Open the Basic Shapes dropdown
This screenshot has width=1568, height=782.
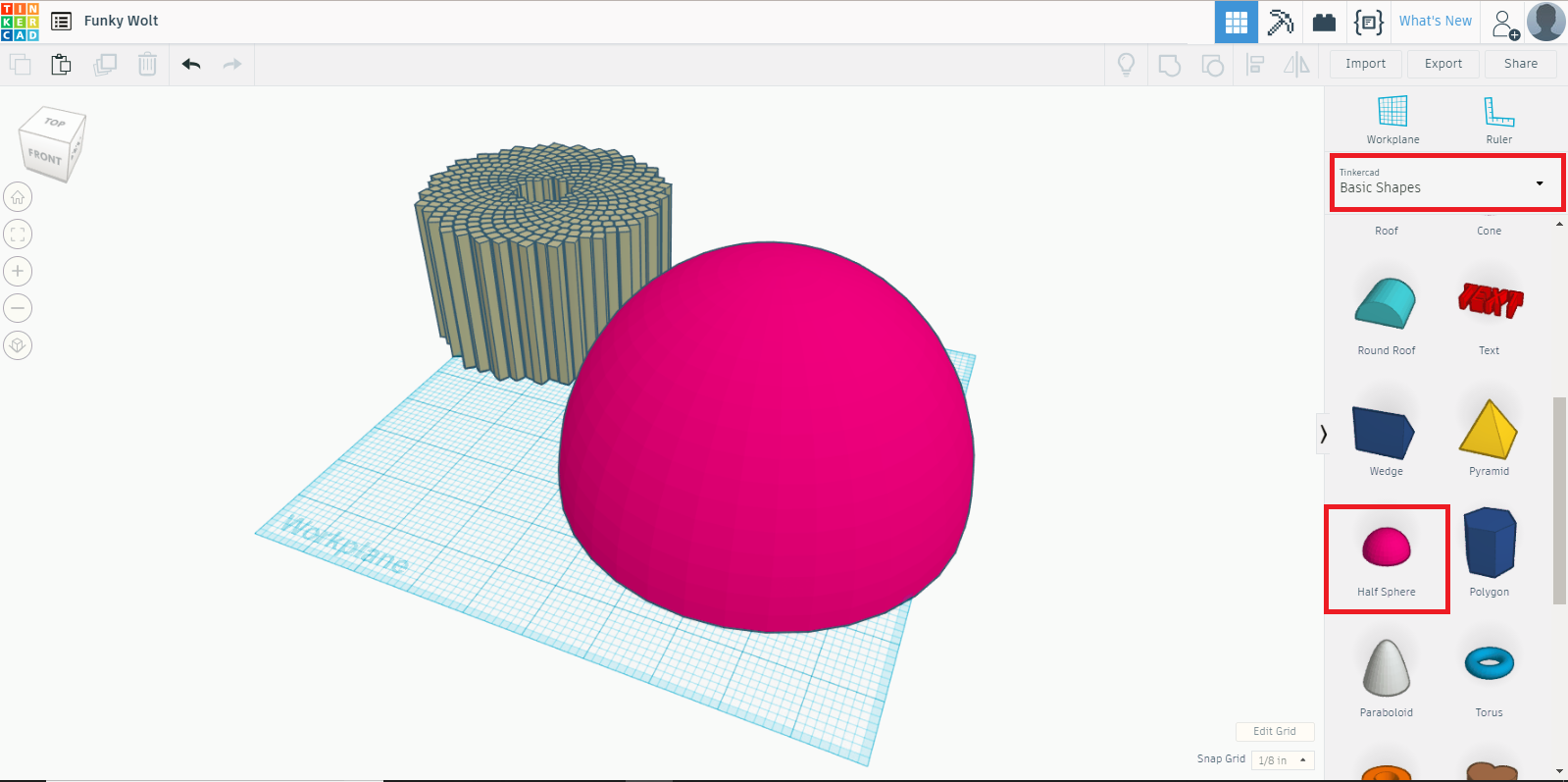(x=1447, y=182)
